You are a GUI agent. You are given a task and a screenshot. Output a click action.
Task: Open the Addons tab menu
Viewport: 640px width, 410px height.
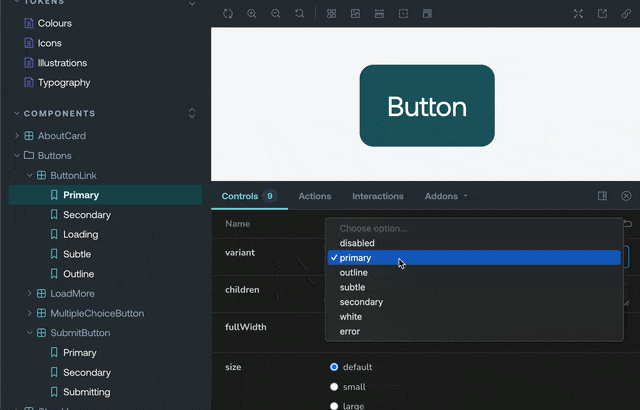[x=446, y=196]
